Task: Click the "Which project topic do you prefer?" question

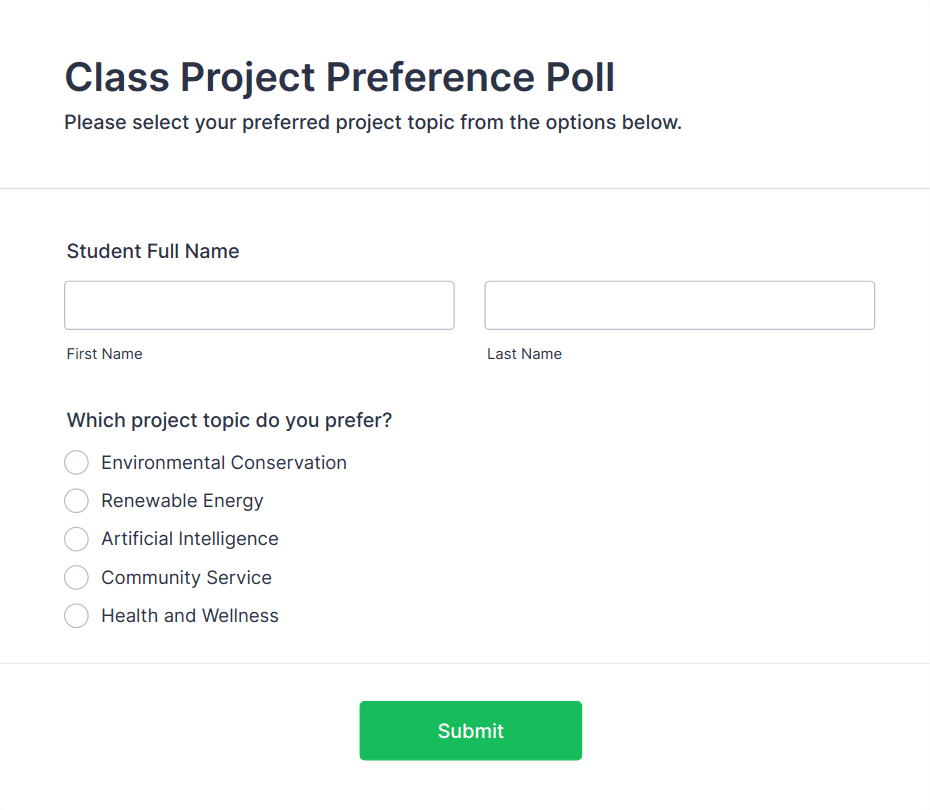Action: (230, 421)
